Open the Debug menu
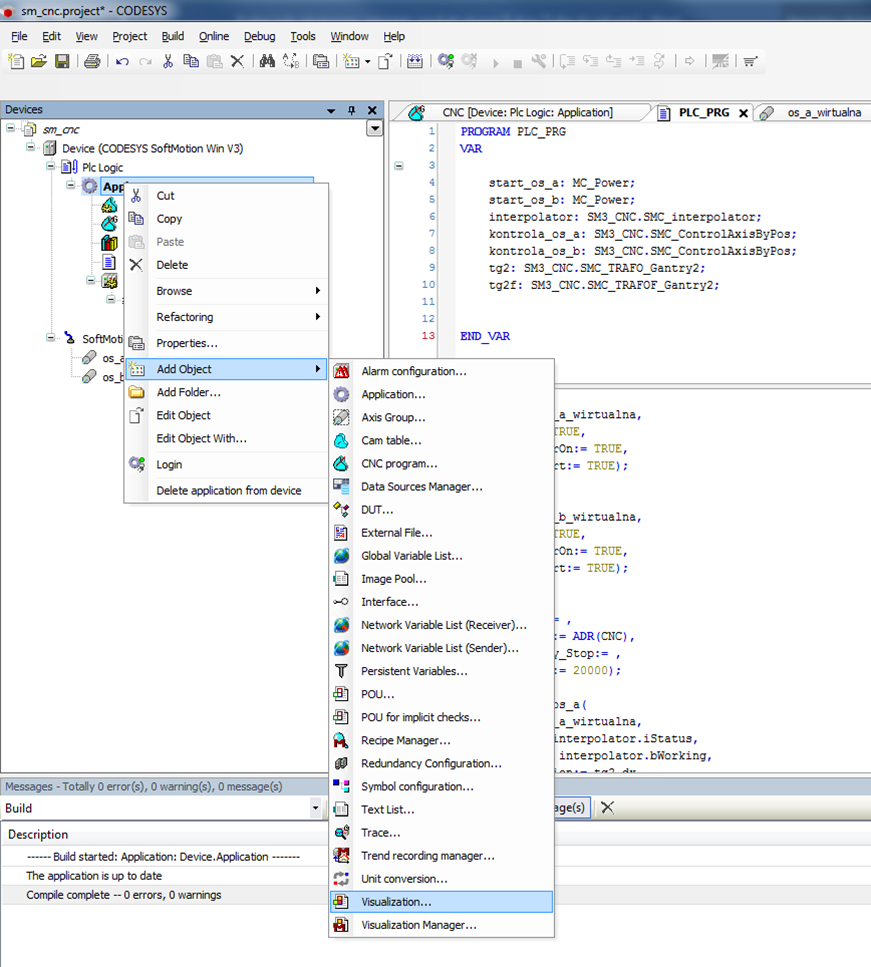The width and height of the screenshot is (871, 967). pyautogui.click(x=260, y=36)
